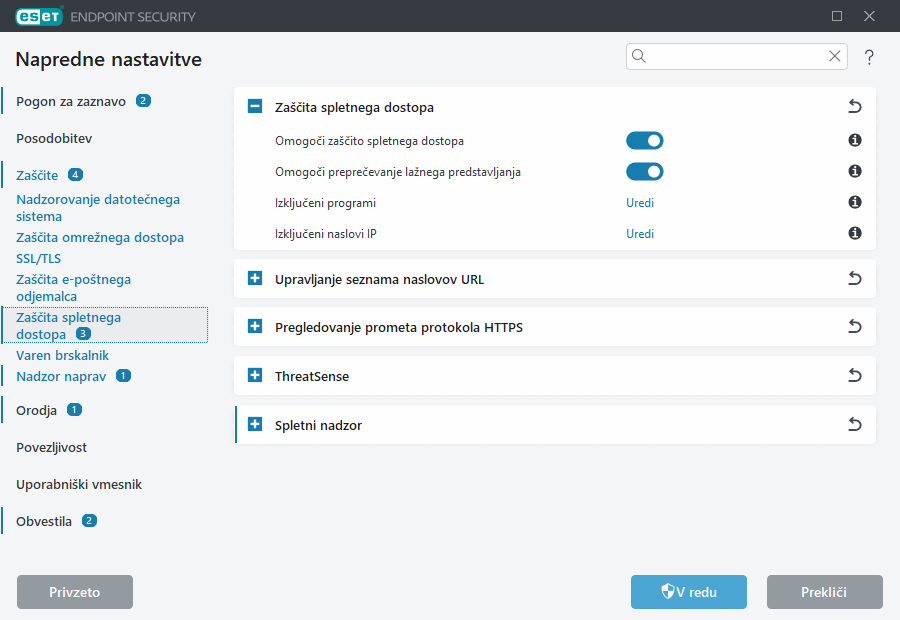Reset Upravljanje seznama naslovov URL section
Screen dimensions: 900x620
854,279
